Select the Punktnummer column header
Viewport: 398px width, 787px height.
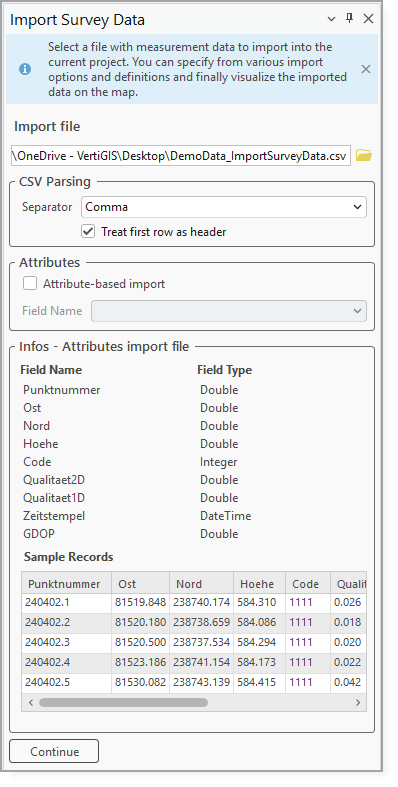[x=66, y=583]
